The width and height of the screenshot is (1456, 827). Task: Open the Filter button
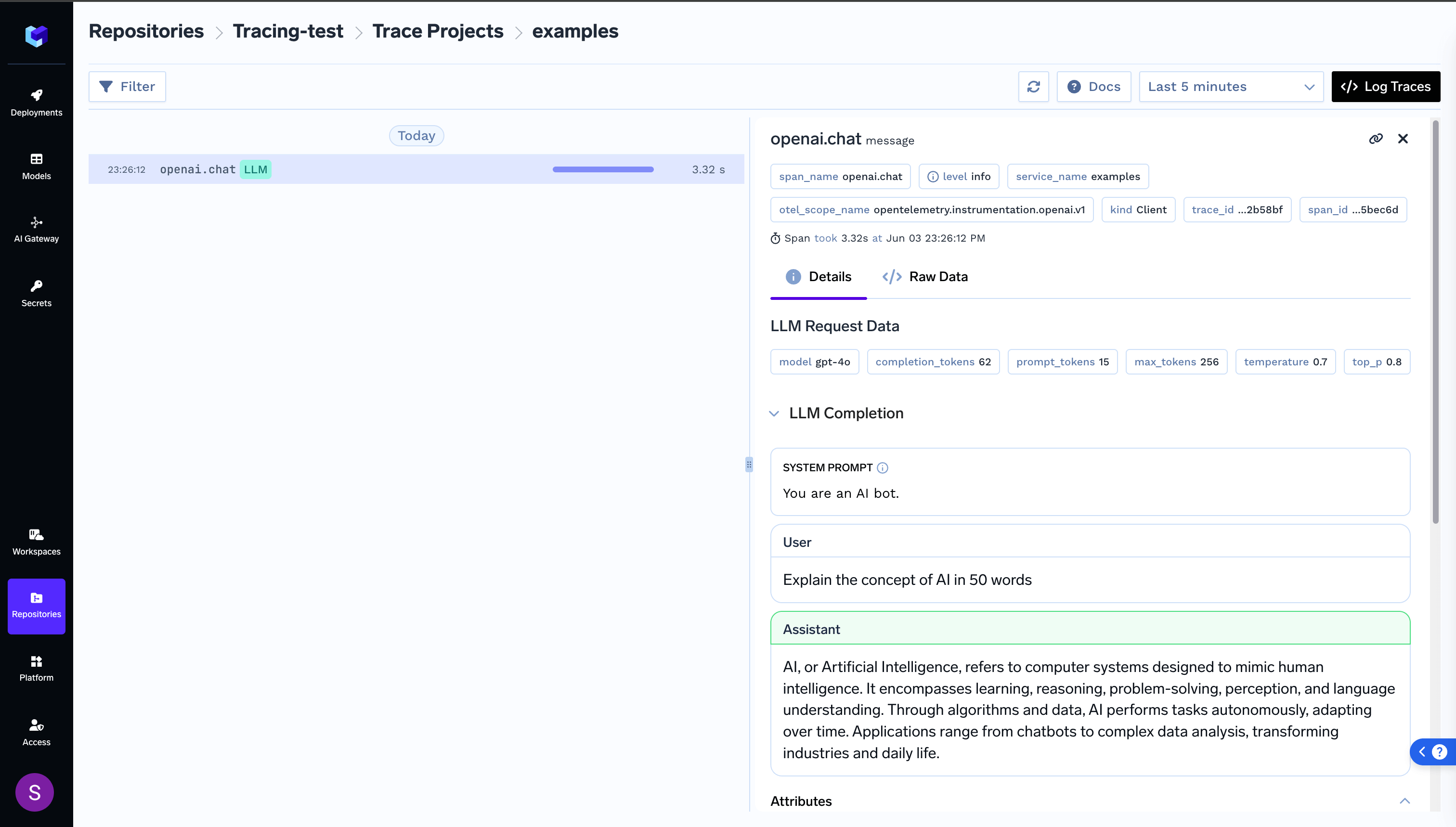coord(127,86)
